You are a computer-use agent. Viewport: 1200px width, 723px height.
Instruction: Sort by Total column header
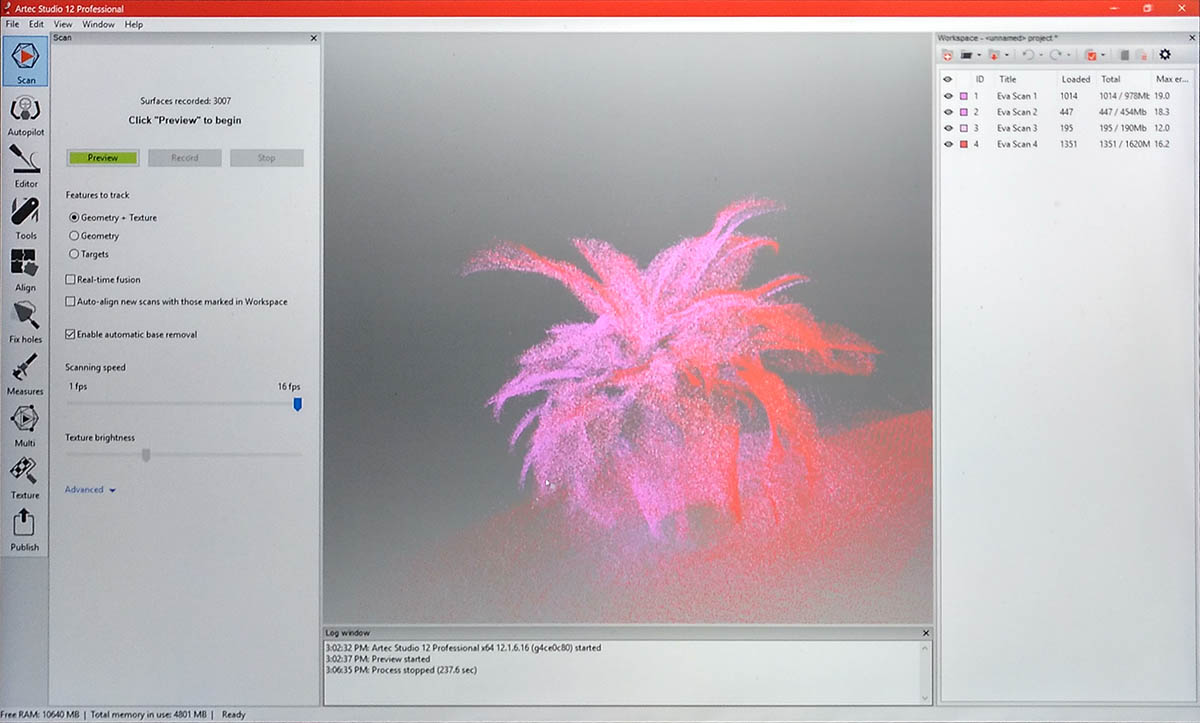(x=1110, y=79)
